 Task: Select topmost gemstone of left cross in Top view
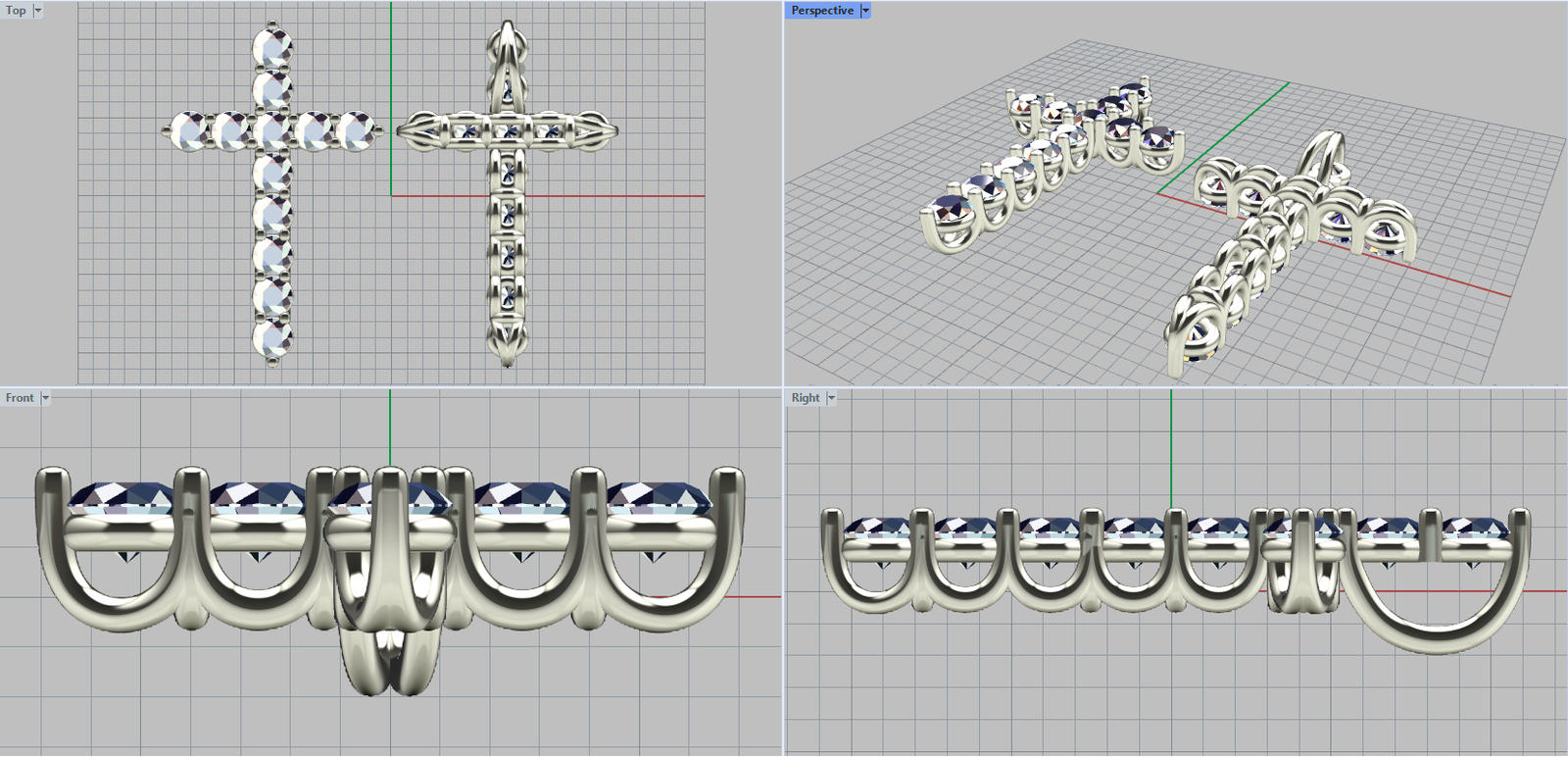[x=271, y=47]
